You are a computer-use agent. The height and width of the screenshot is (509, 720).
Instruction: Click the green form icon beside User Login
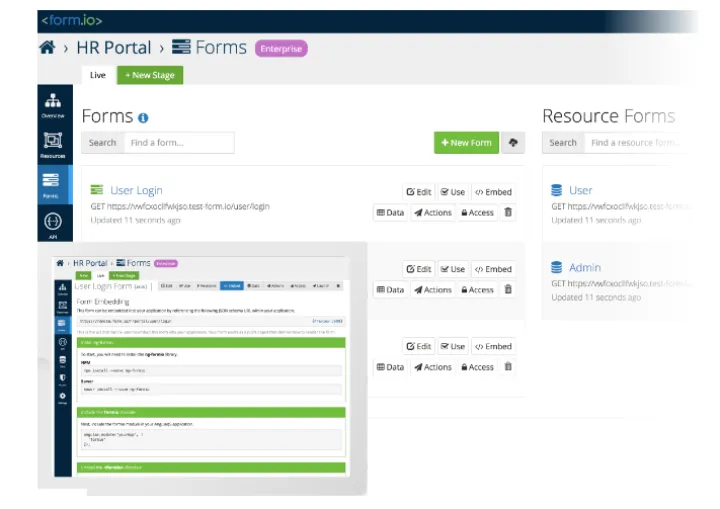pyautogui.click(x=97, y=190)
